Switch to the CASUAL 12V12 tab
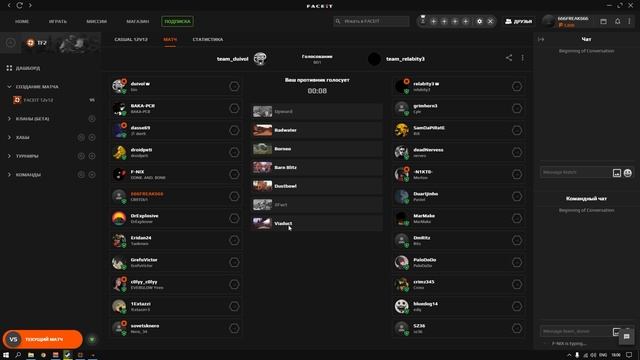Viewport: 640px width, 360px height. (x=131, y=40)
